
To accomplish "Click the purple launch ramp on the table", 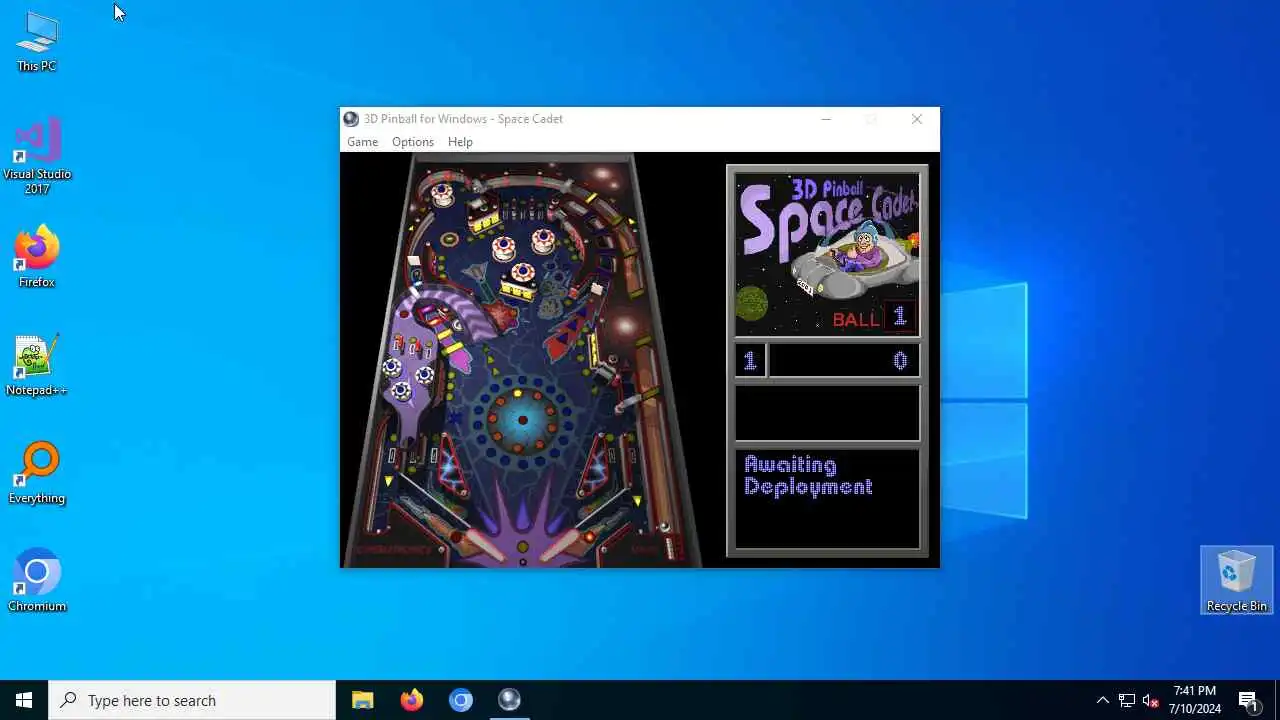I will (466, 307).
